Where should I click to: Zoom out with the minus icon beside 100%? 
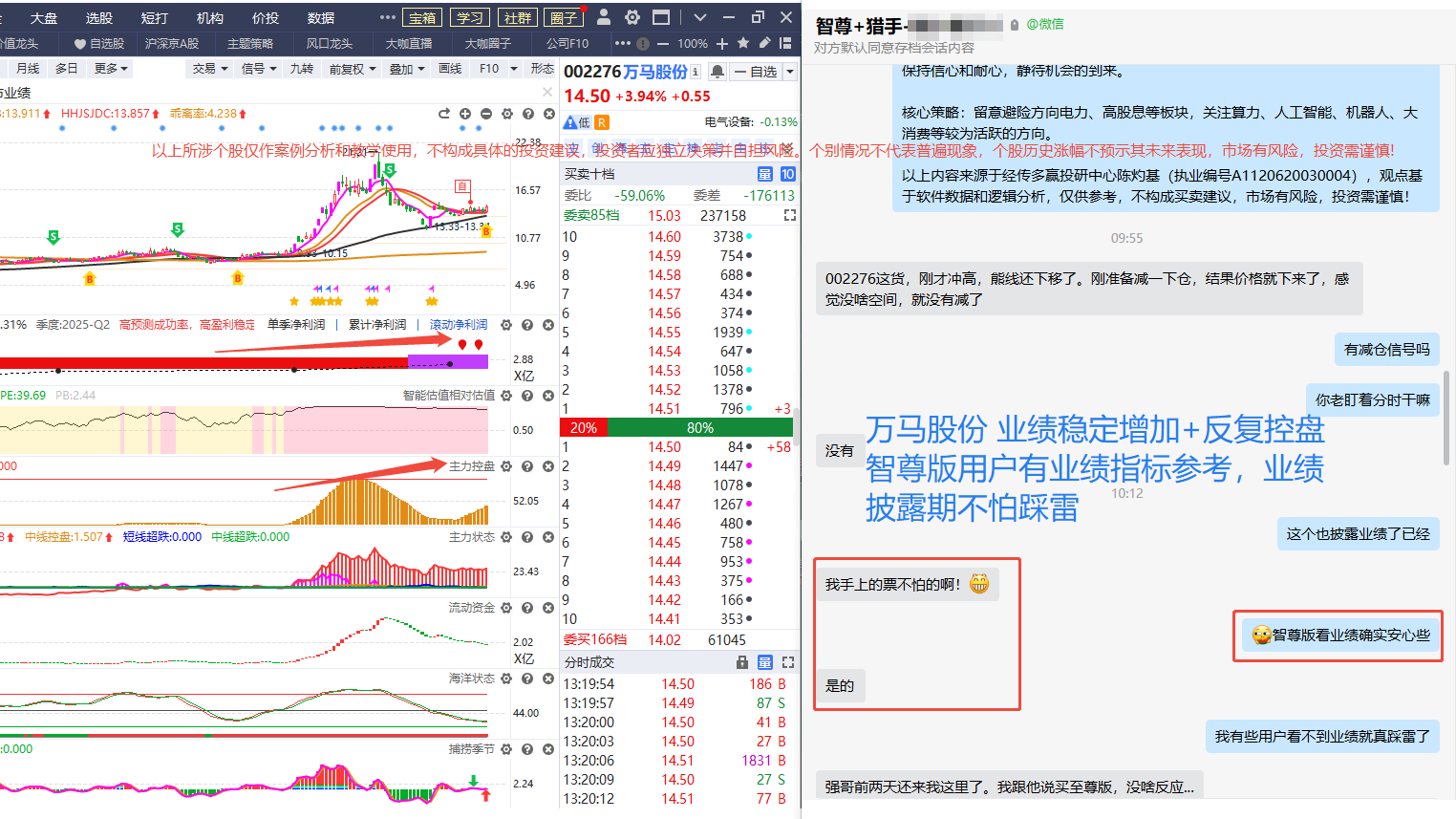[x=664, y=43]
